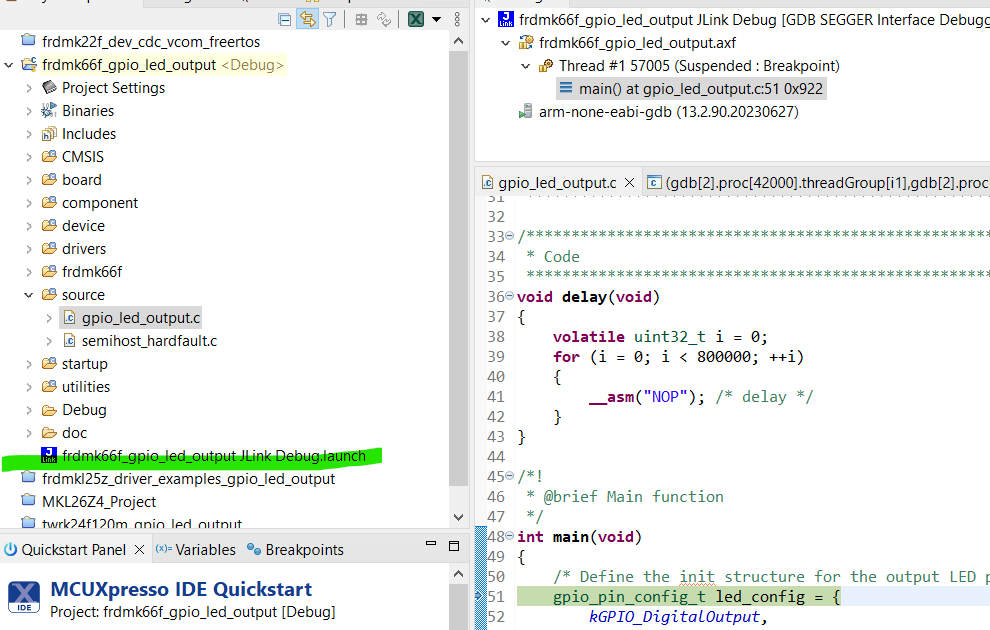Click the Project Settings icon
Viewport: 990px width, 630px height.
(x=49, y=87)
